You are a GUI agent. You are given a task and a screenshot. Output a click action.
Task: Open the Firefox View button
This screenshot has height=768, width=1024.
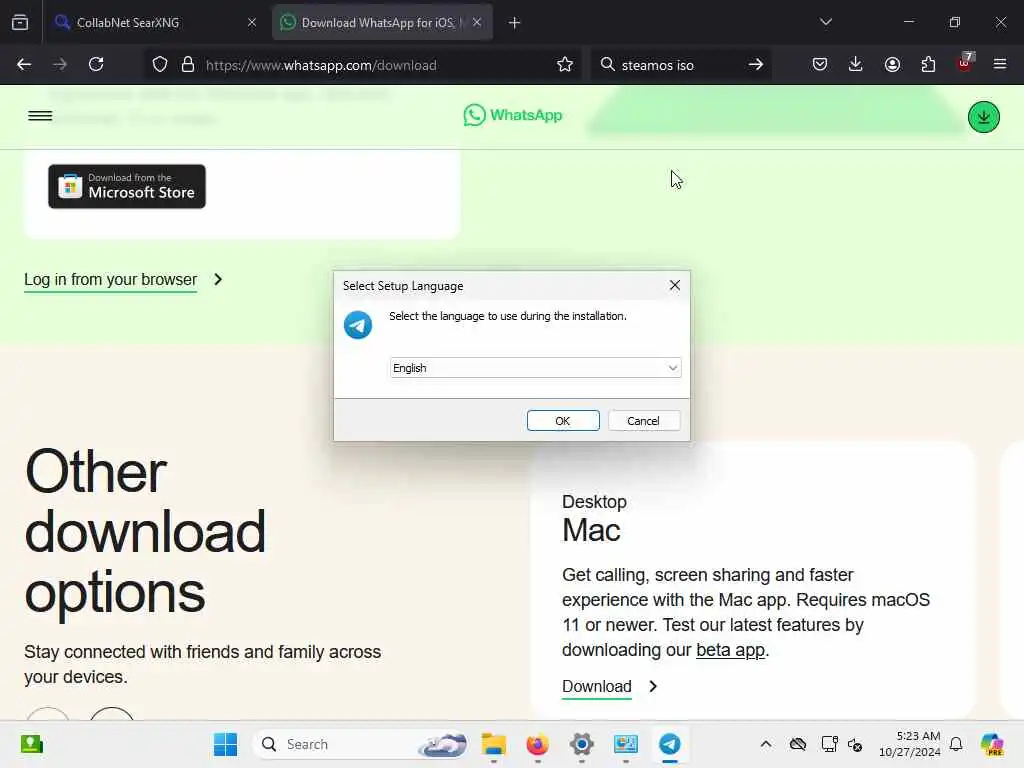coord(20,23)
